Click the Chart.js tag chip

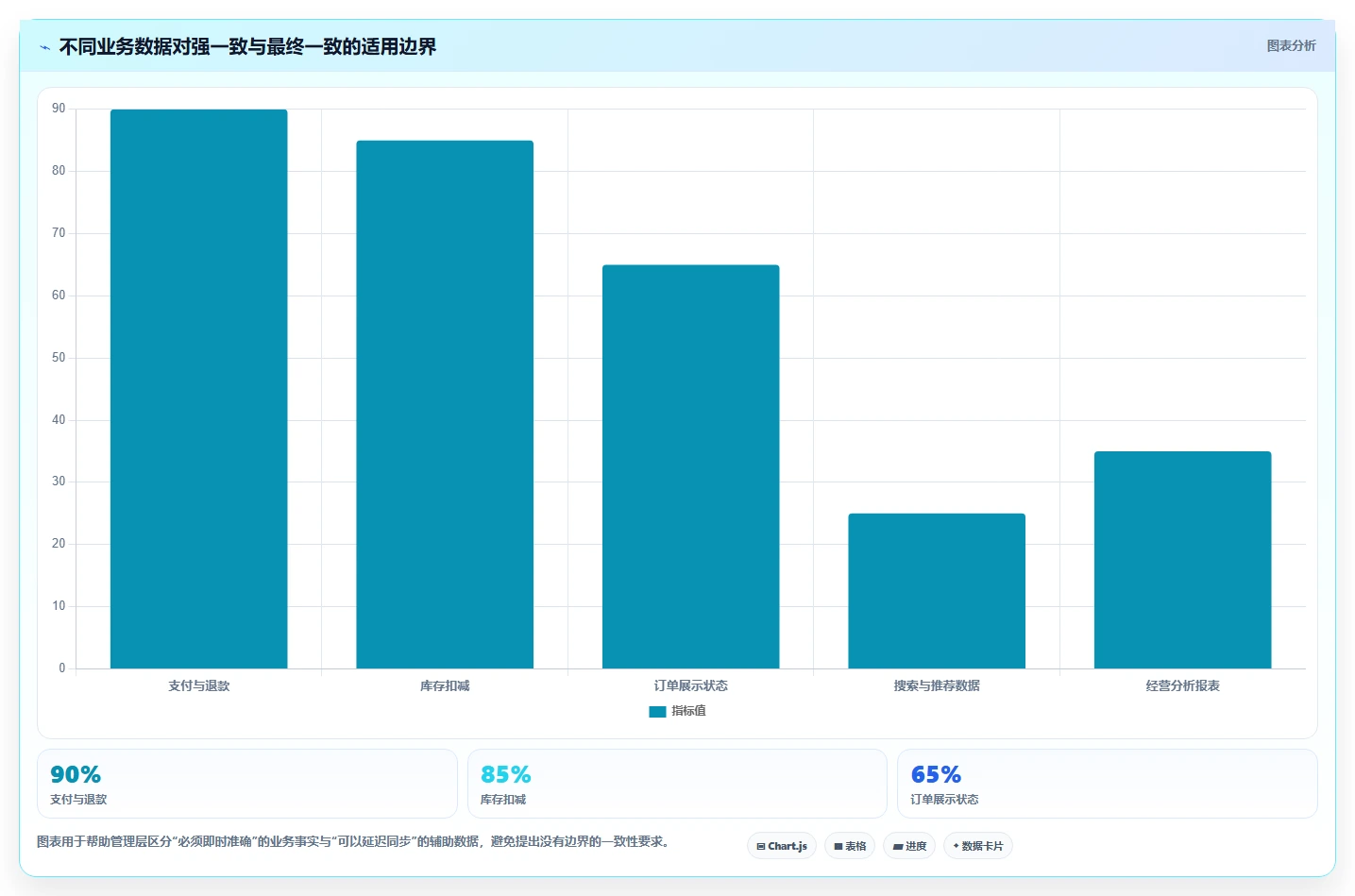(782, 846)
